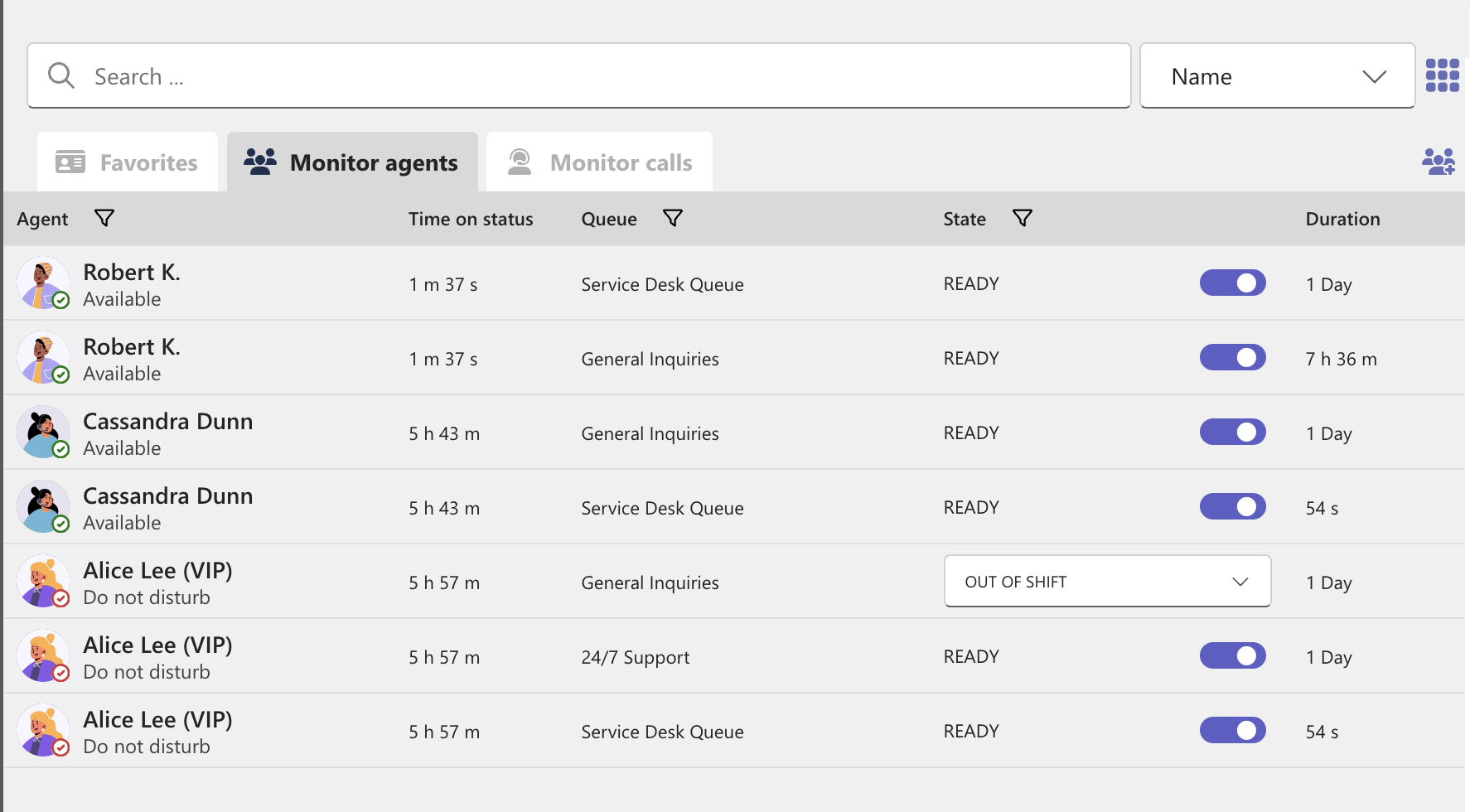Click Robert K. avatar in General Inquiries row
The width and height of the screenshot is (1470, 812).
43,357
